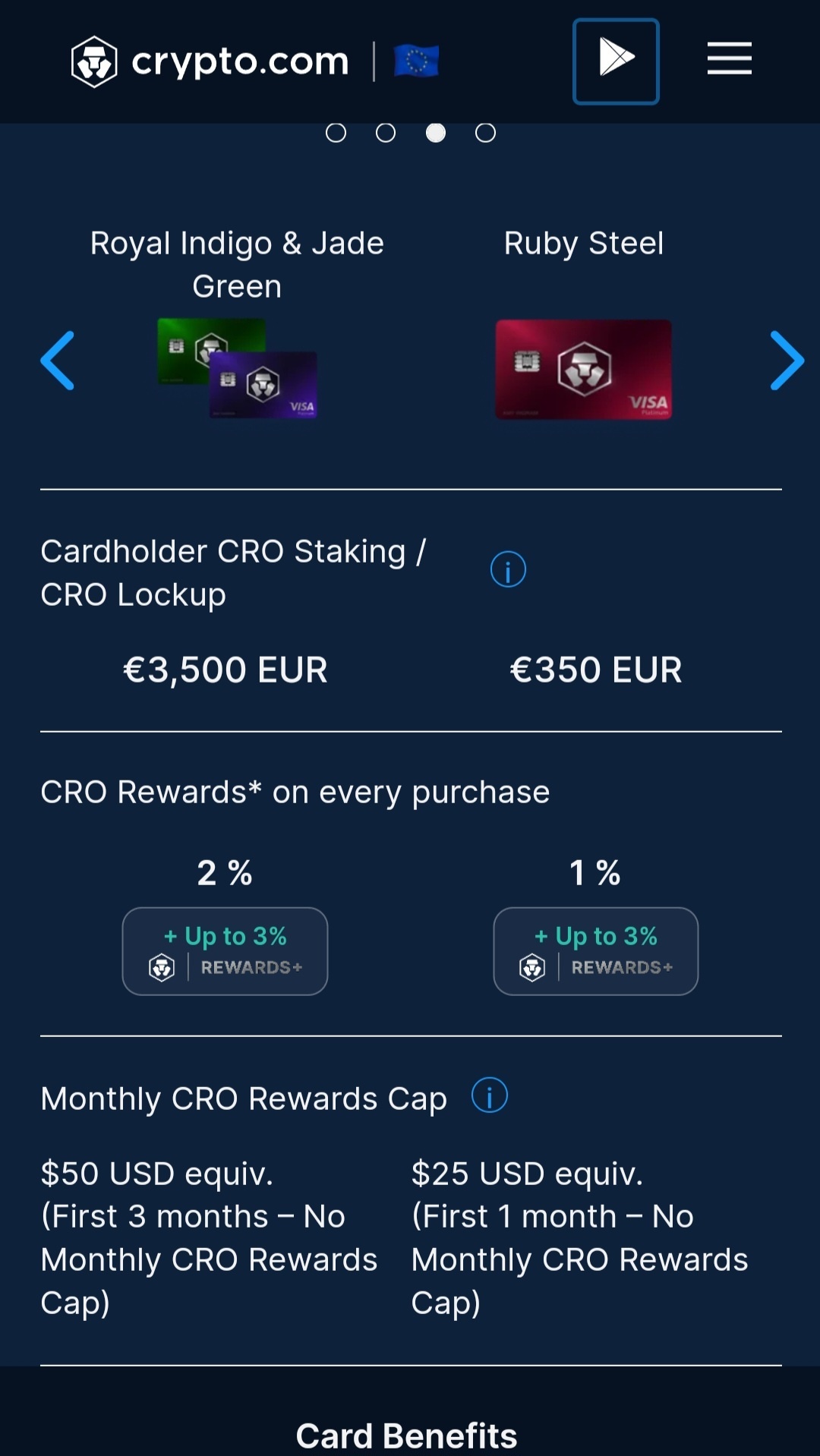Click the left chevron to show previous cards

58,361
